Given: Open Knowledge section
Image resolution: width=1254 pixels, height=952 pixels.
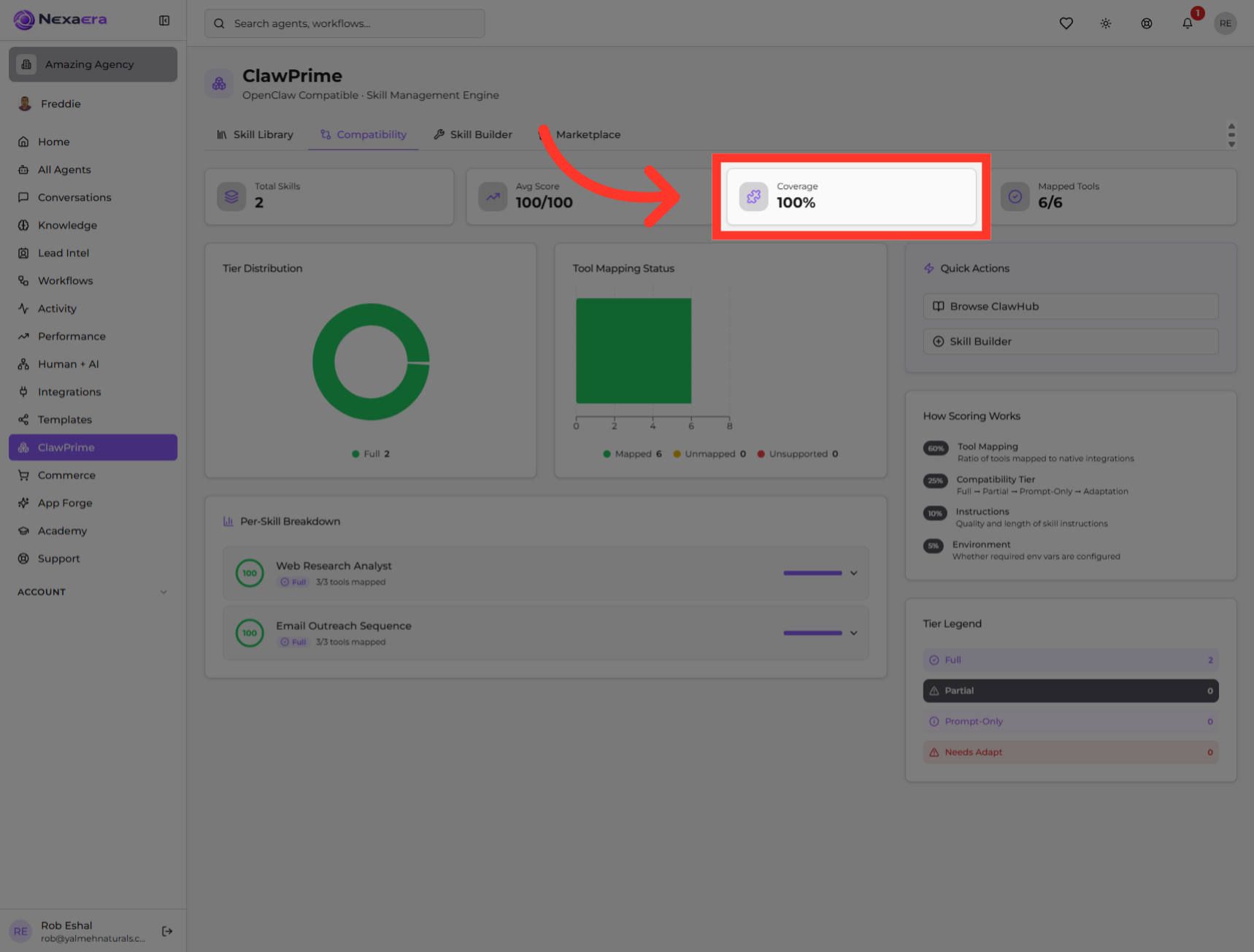Looking at the screenshot, I should 93,225.
